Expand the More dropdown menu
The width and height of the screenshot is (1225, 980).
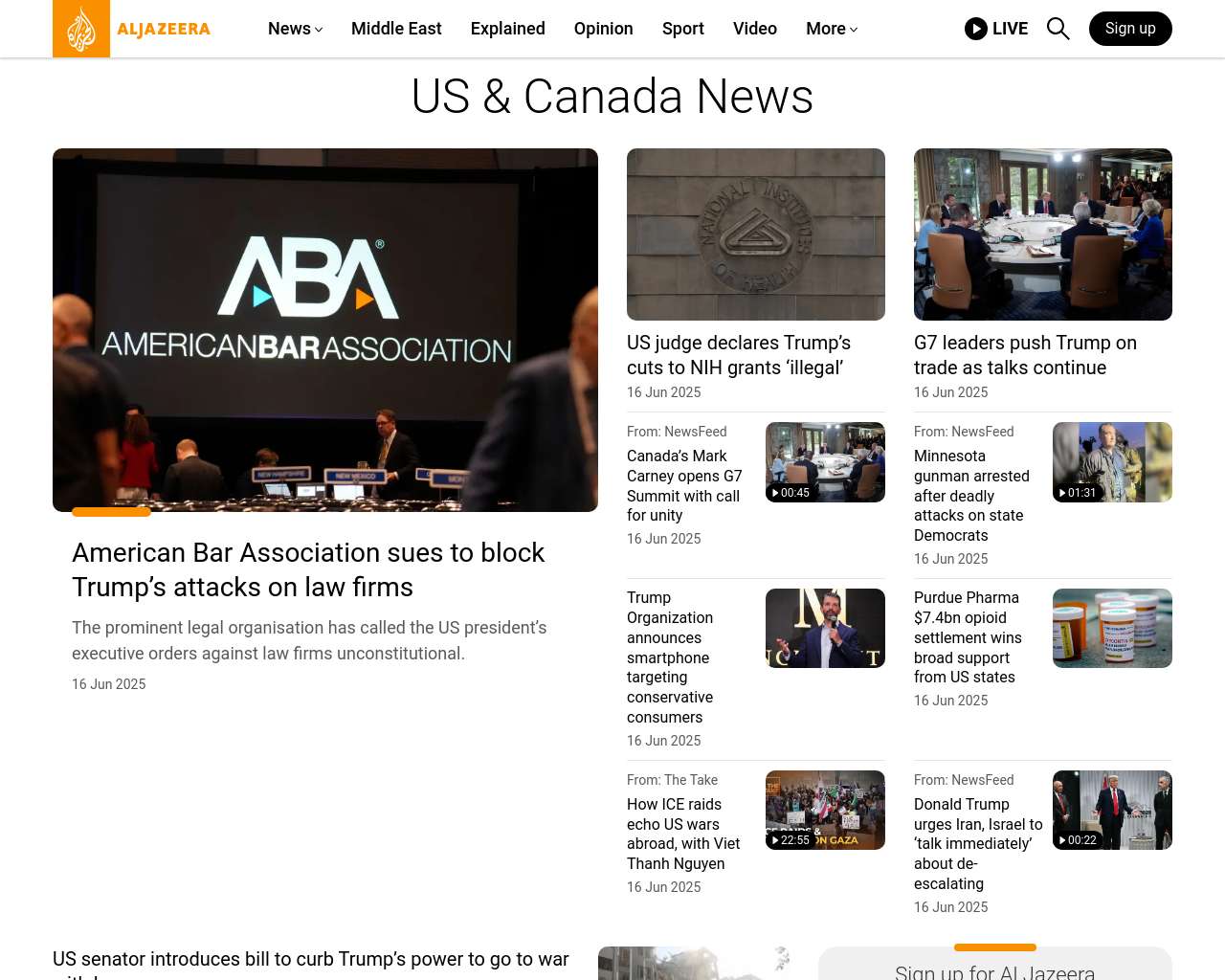pos(853,30)
